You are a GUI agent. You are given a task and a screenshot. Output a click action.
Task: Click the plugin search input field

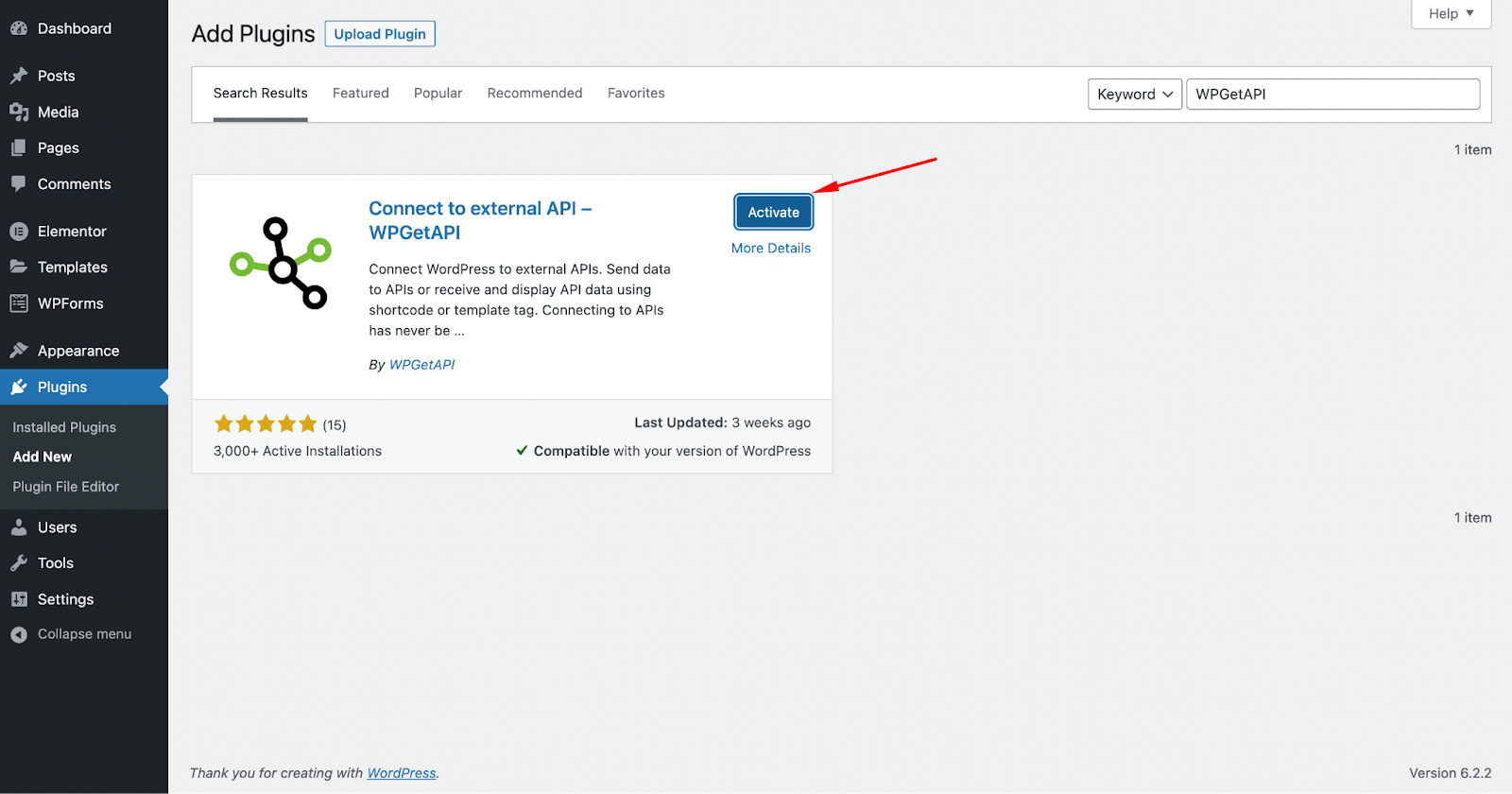(1333, 95)
